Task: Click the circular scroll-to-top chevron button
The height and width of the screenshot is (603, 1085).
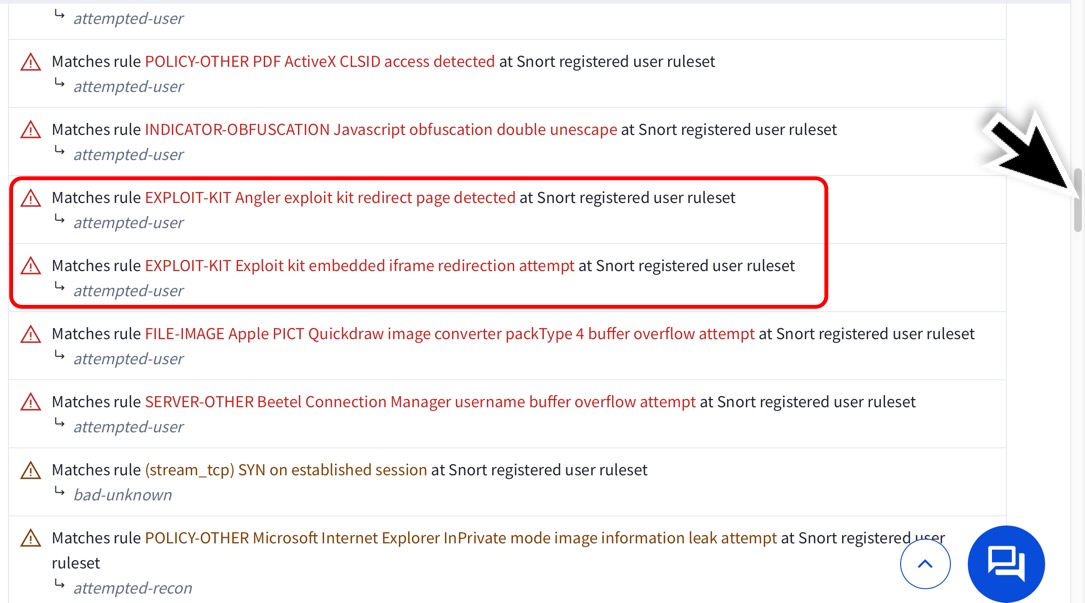Action: (925, 564)
